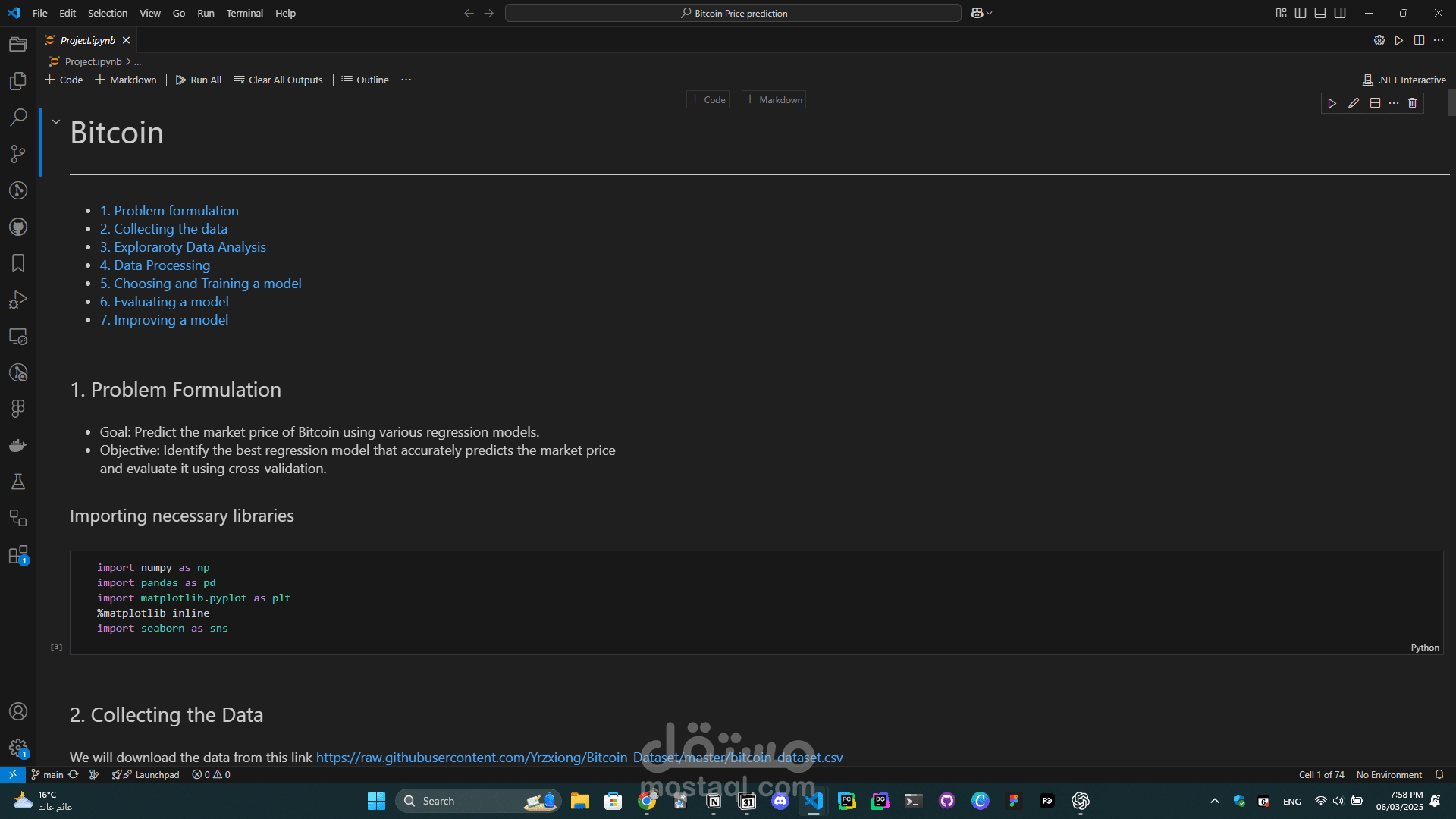The image size is (1456, 819).
Task: Click Clear All Outputs
Action: [x=278, y=80]
